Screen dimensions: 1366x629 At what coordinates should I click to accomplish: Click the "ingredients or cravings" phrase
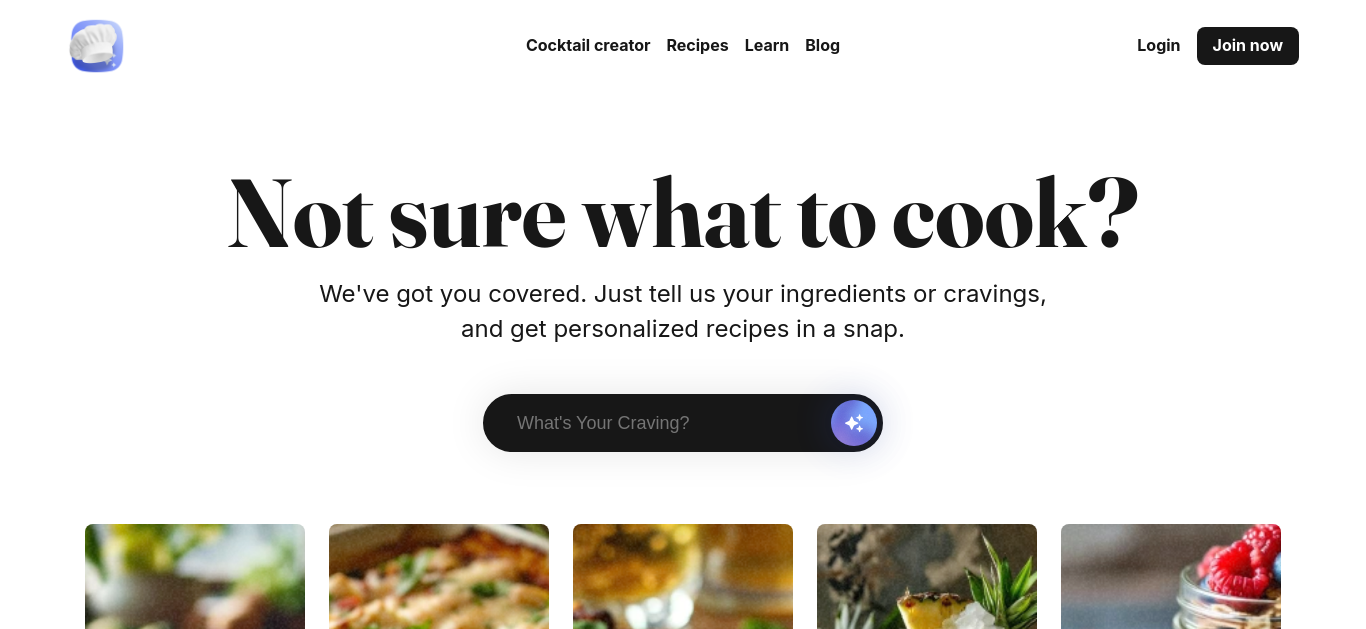pyautogui.click(x=913, y=294)
